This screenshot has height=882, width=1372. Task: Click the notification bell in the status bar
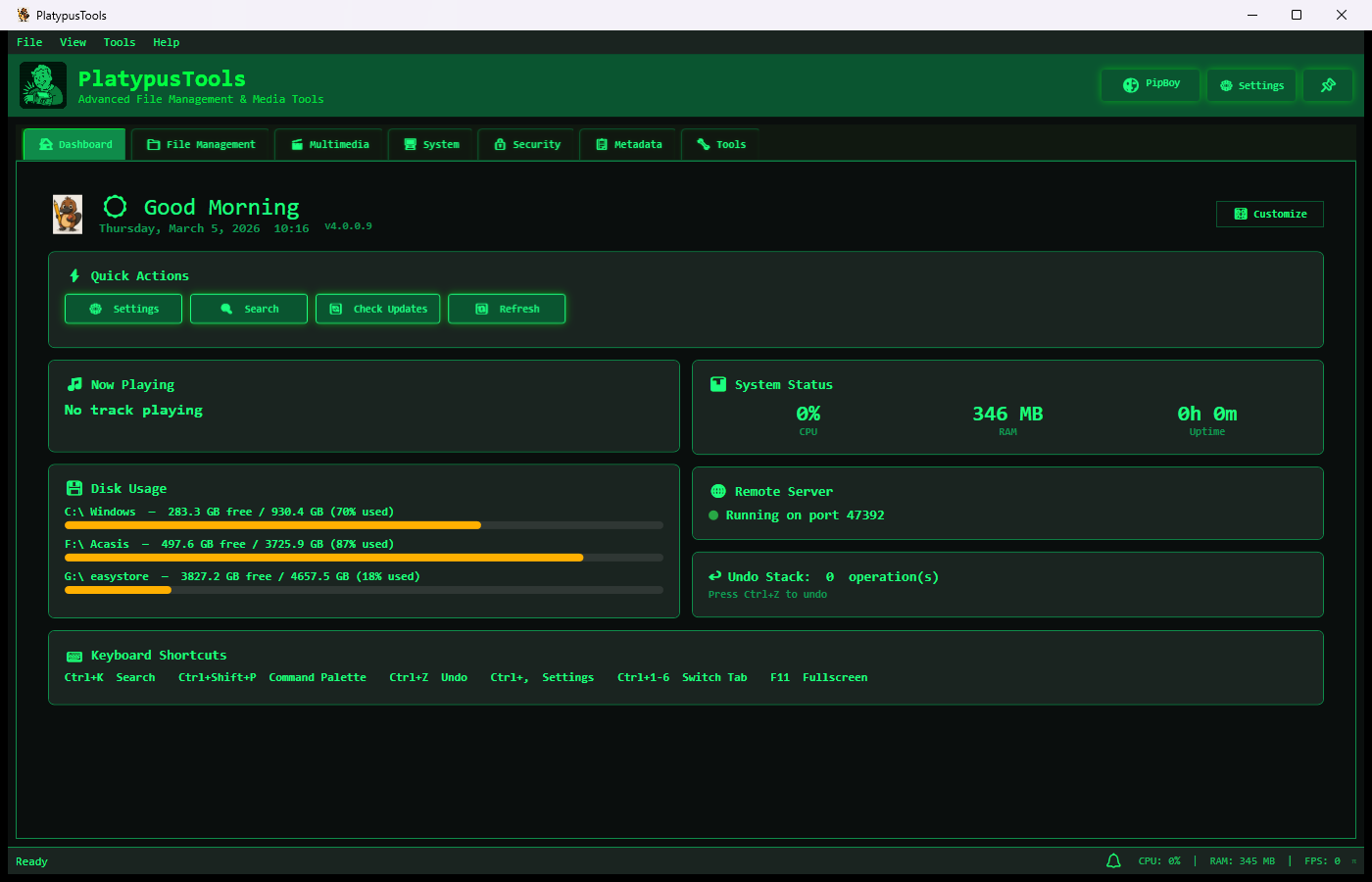1113,860
